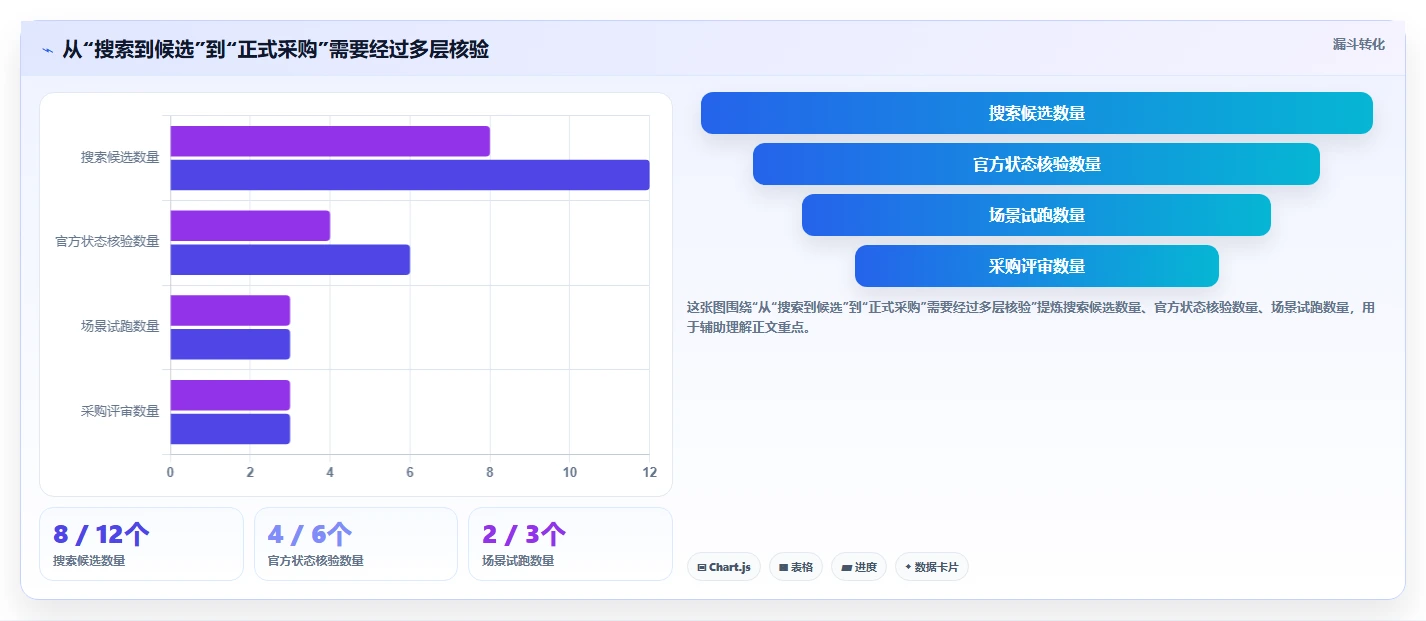Select the 搜索候选数量 funnel stage

(x=1037, y=113)
